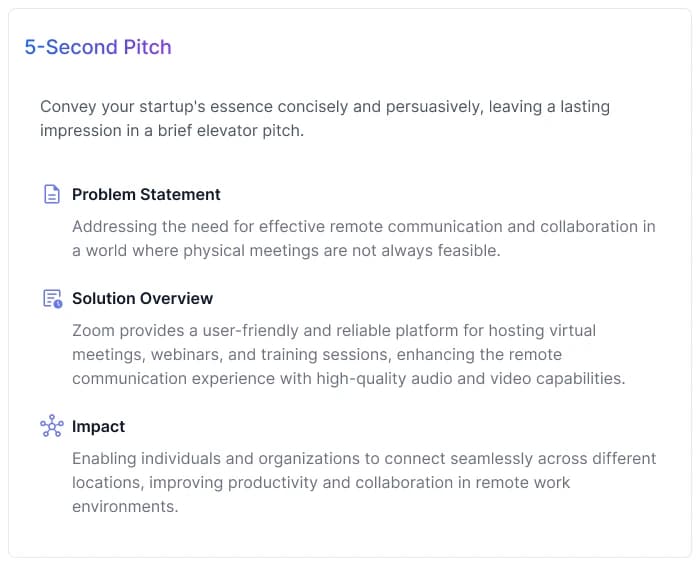Click the intro paragraph about elevator pitch
700x566 pixels.
point(325,118)
